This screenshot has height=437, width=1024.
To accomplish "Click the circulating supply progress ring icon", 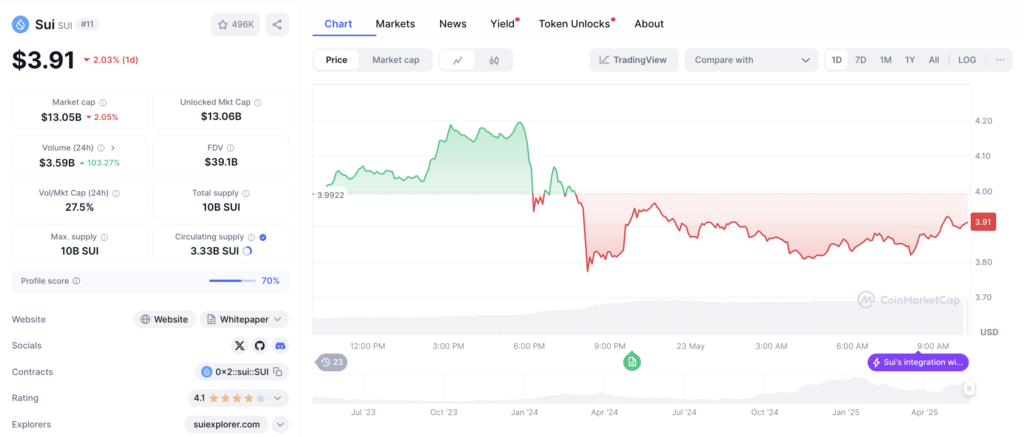I will (247, 251).
